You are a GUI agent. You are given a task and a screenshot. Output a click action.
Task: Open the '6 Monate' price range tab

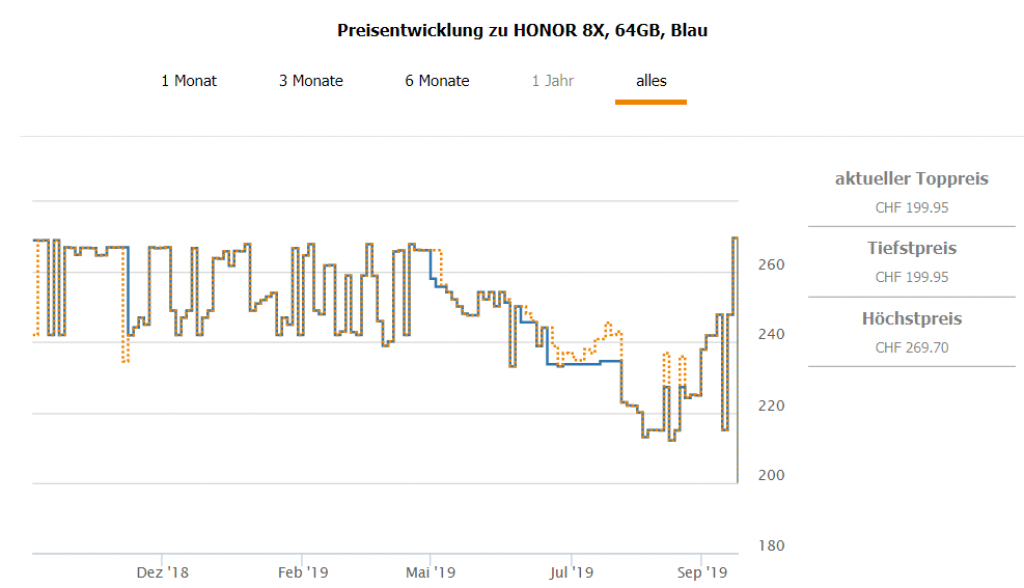tap(437, 81)
